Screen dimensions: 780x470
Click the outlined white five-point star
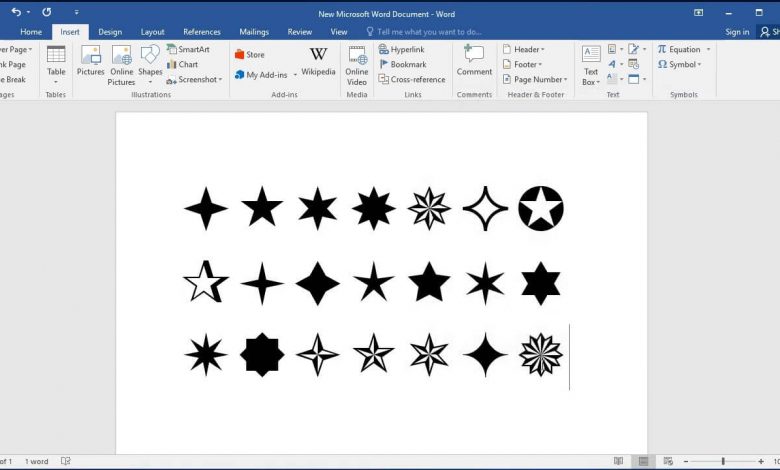[205, 282]
